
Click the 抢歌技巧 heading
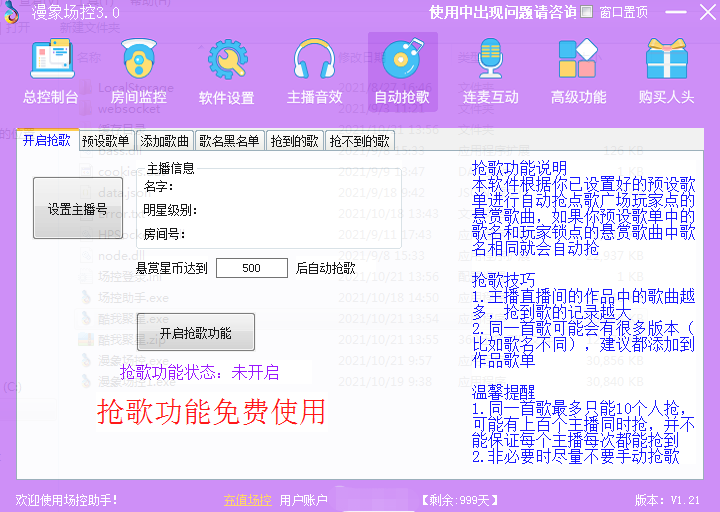[503, 280]
